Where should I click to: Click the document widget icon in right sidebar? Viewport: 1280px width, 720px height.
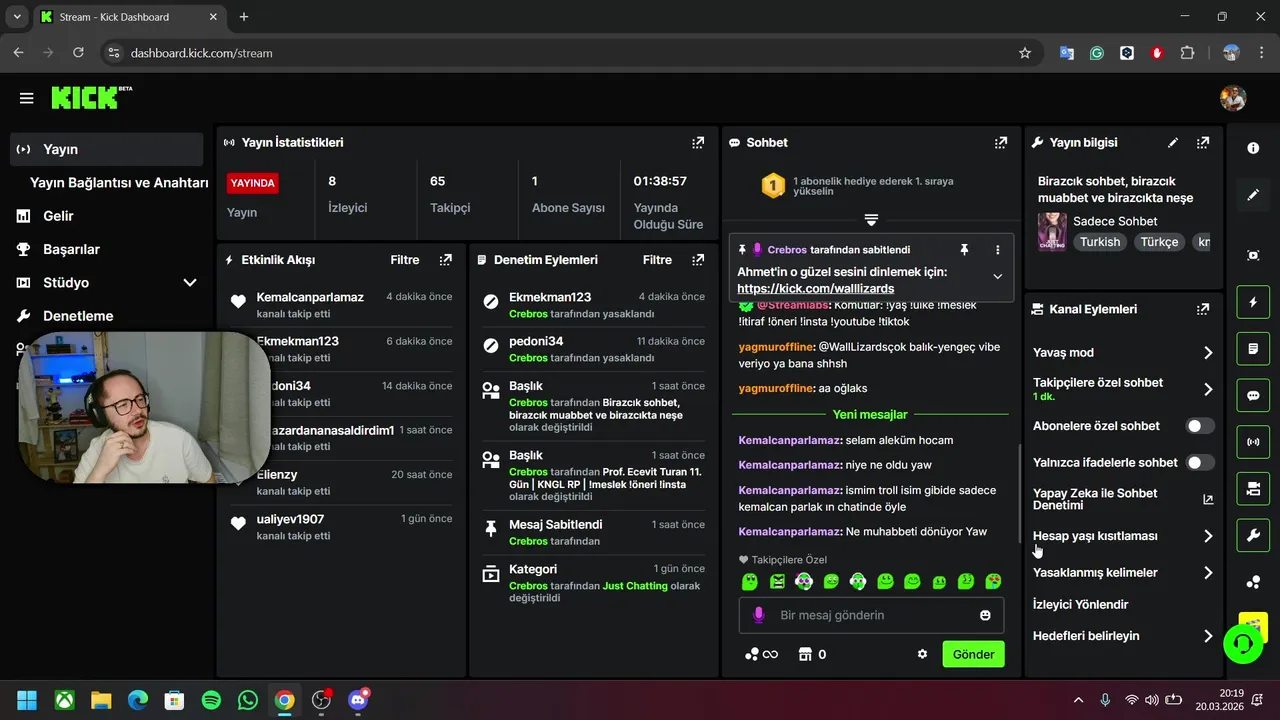click(x=1253, y=349)
